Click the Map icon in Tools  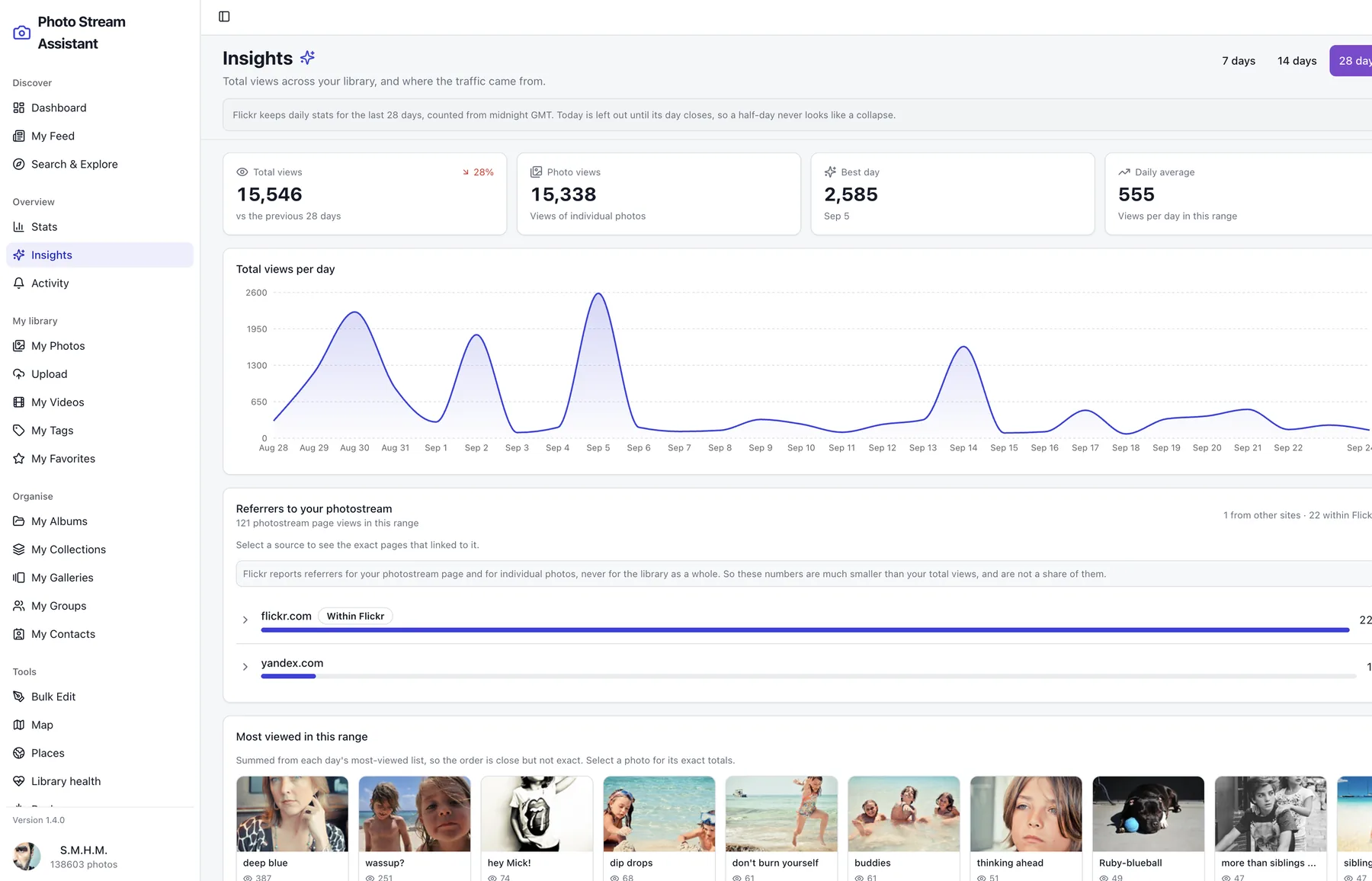point(19,725)
